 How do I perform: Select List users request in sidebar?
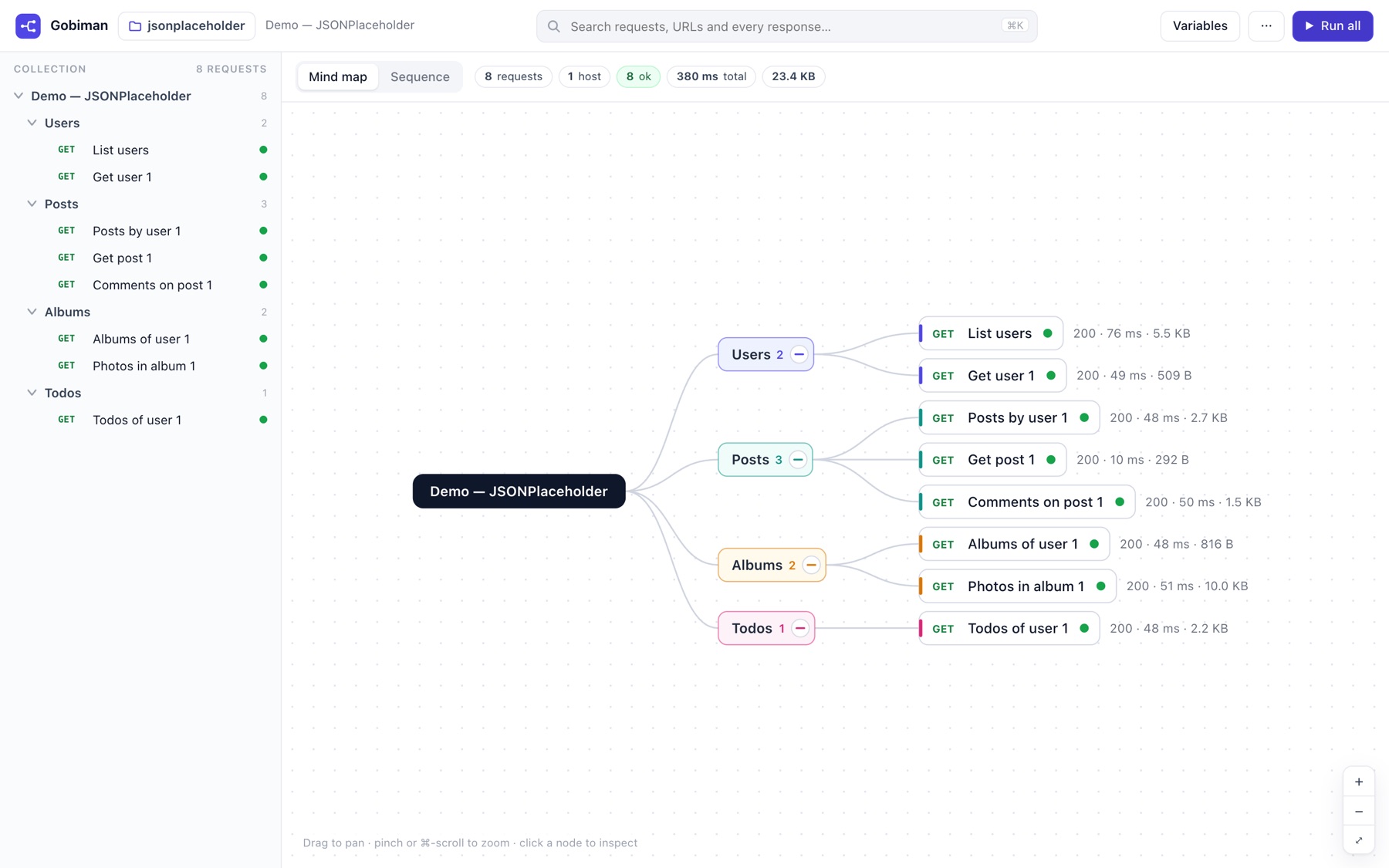click(x=140, y=150)
